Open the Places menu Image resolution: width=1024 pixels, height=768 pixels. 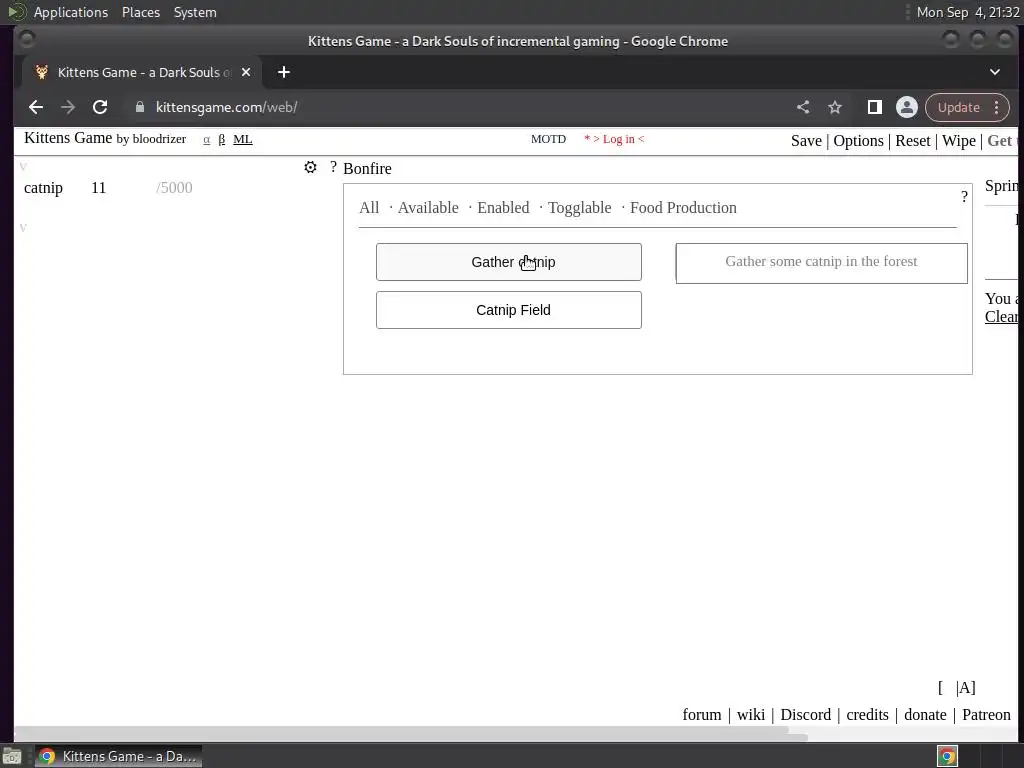coord(140,12)
